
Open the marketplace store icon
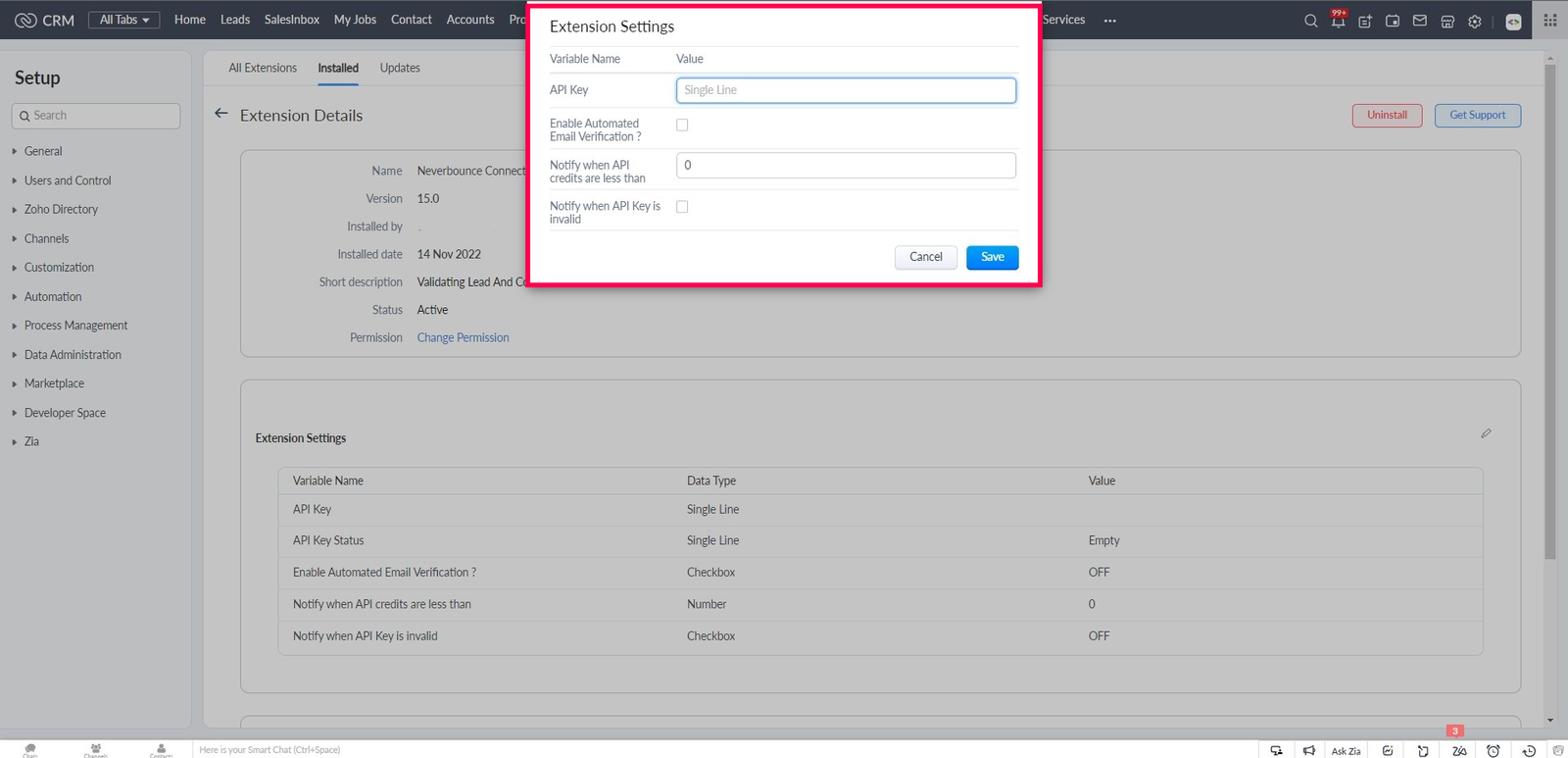pos(1447,21)
